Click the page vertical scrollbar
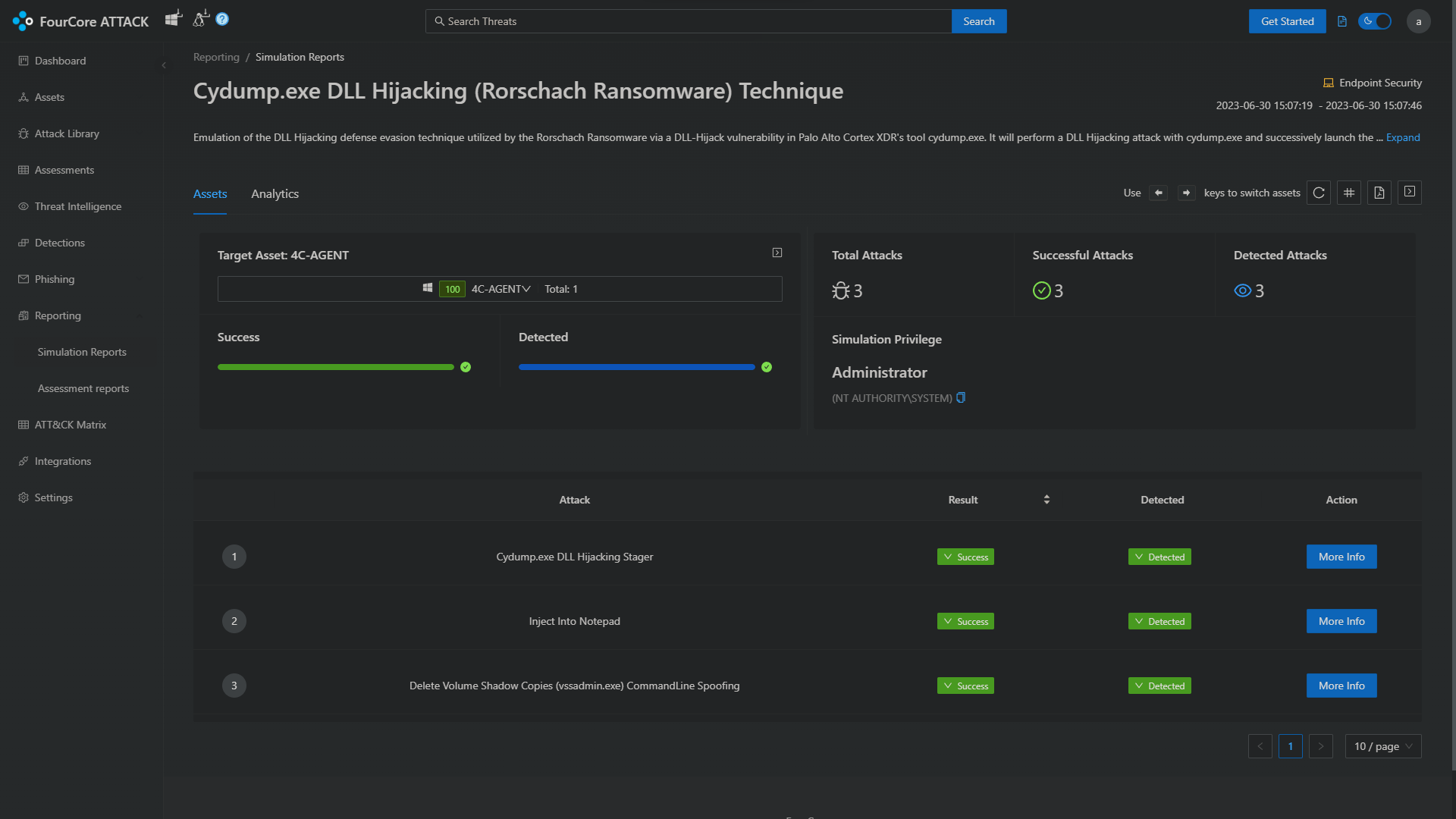 1453,387
